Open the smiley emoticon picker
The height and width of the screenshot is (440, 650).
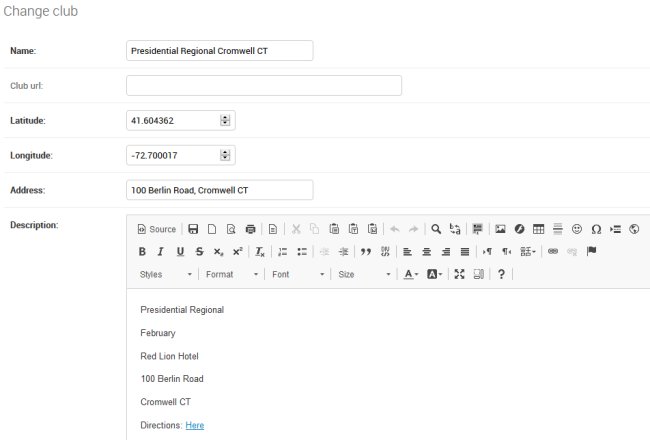(577, 229)
